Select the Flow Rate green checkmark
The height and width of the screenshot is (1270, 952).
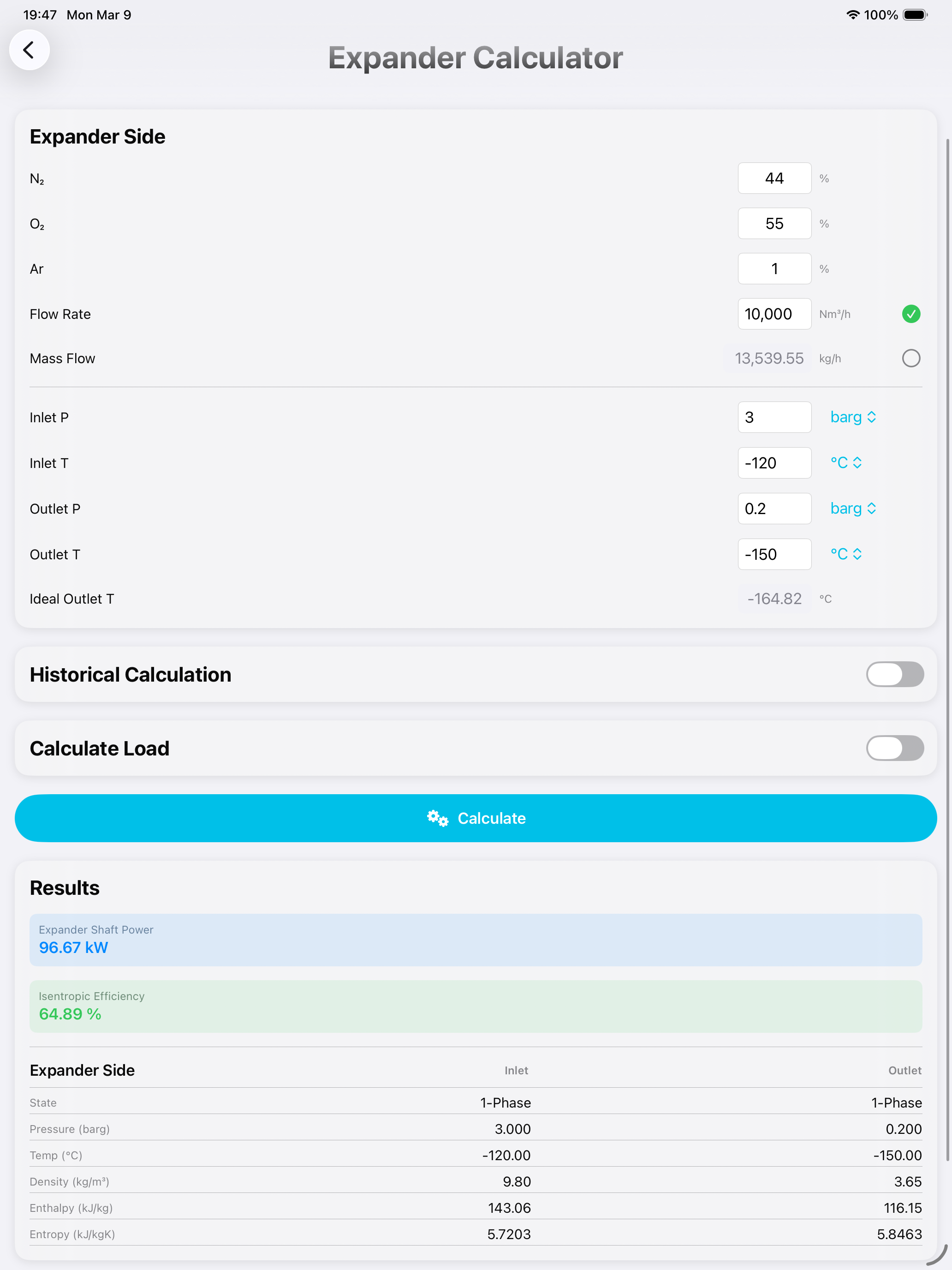(x=910, y=314)
